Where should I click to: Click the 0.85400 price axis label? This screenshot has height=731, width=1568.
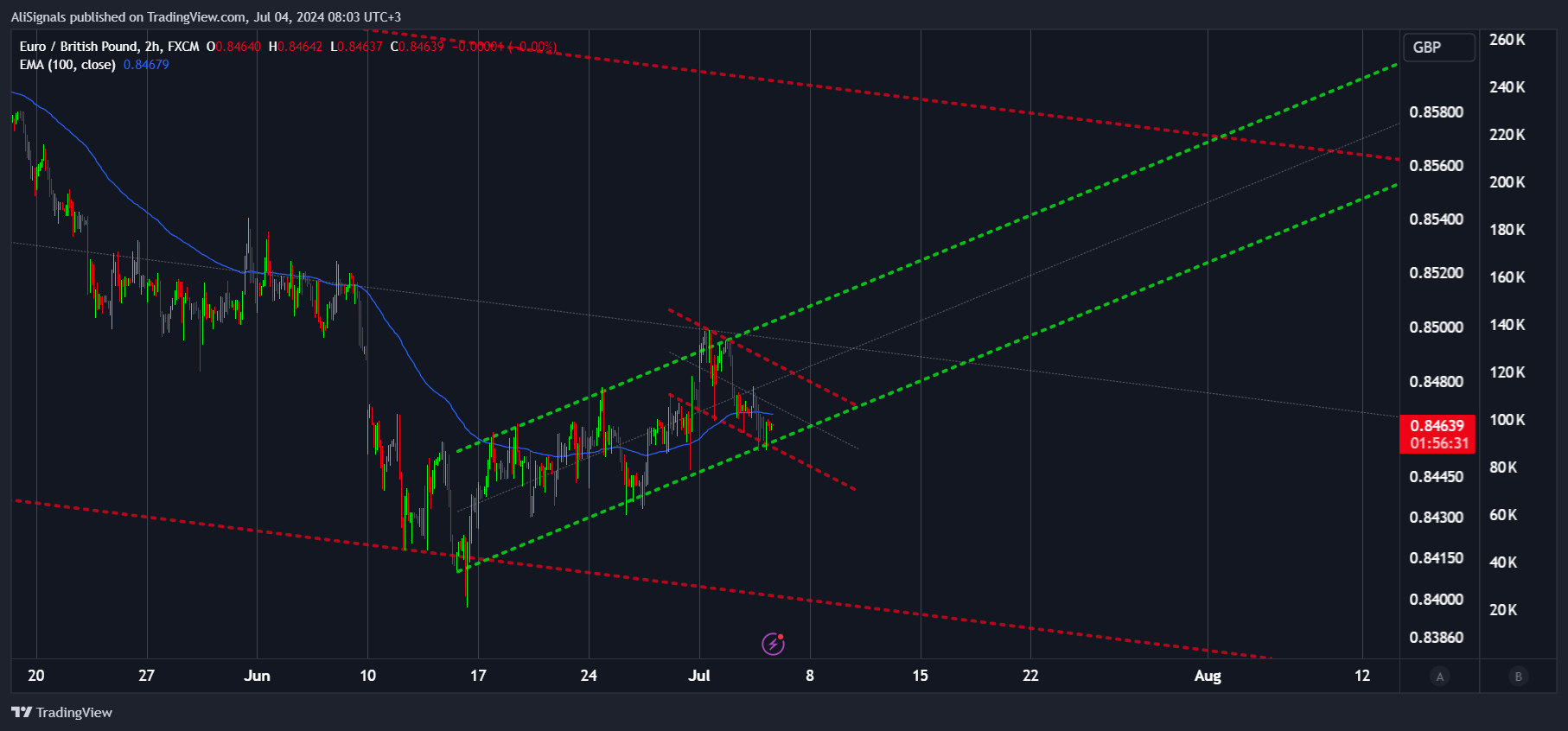tap(1436, 219)
